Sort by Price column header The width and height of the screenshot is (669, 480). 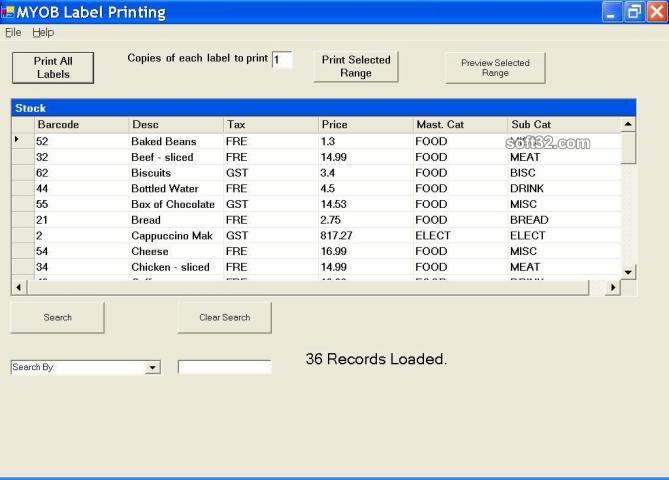(366, 125)
